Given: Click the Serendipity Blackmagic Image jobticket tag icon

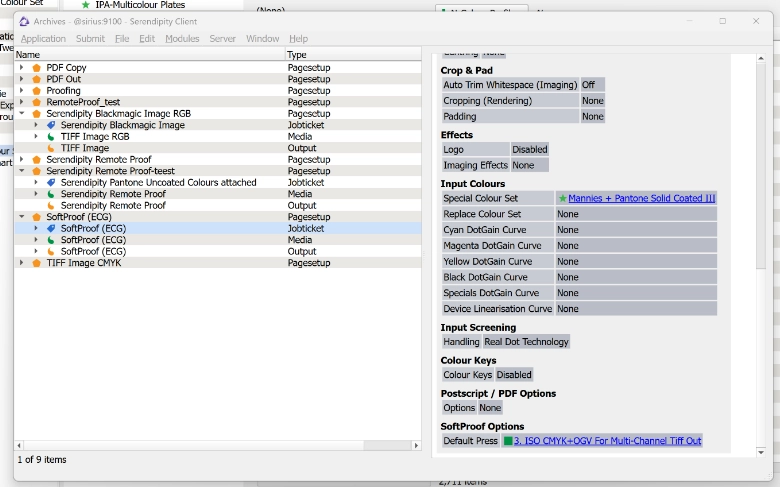Looking at the screenshot, I should pyautogui.click(x=51, y=125).
